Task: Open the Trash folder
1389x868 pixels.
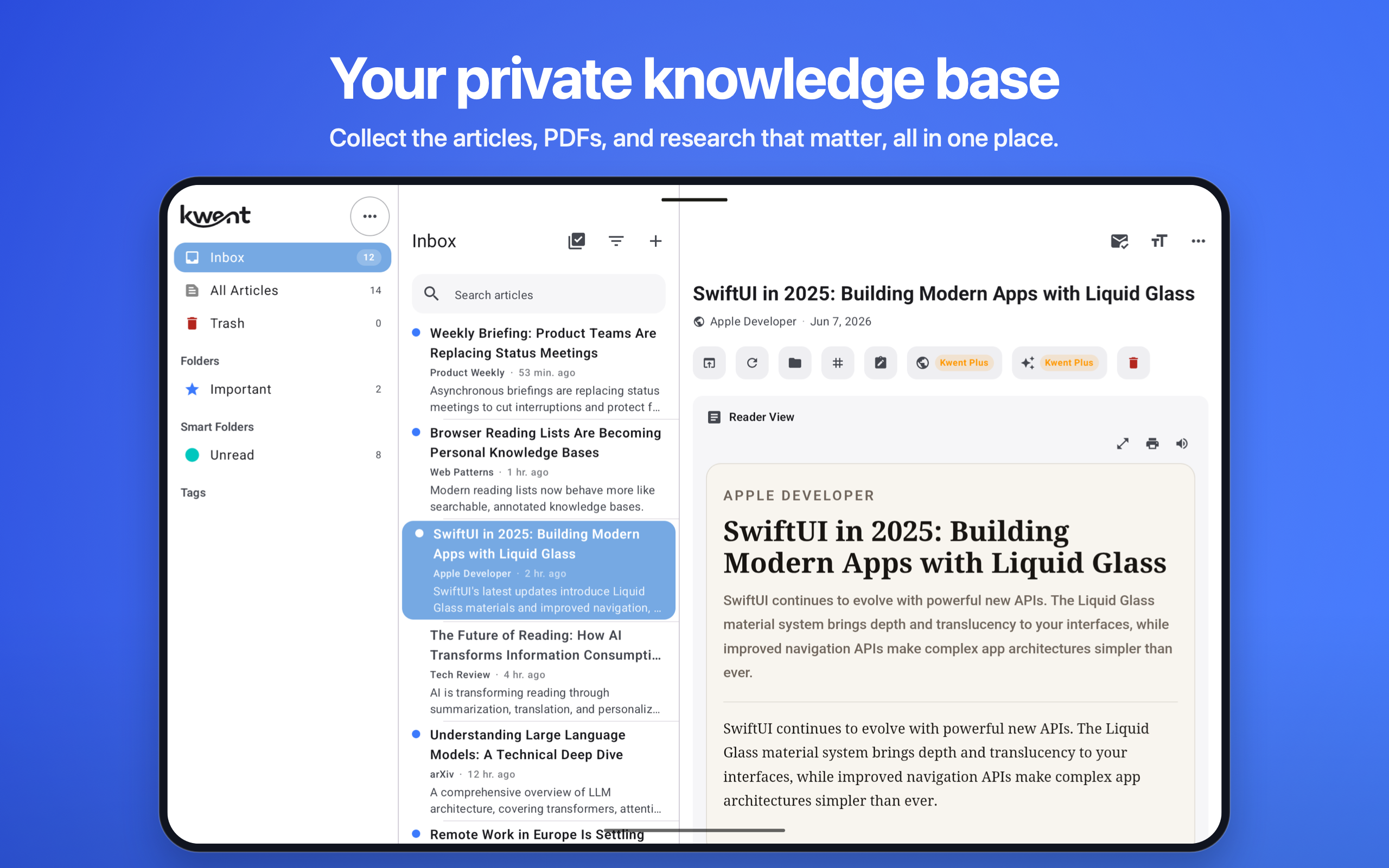Action: pos(282,323)
